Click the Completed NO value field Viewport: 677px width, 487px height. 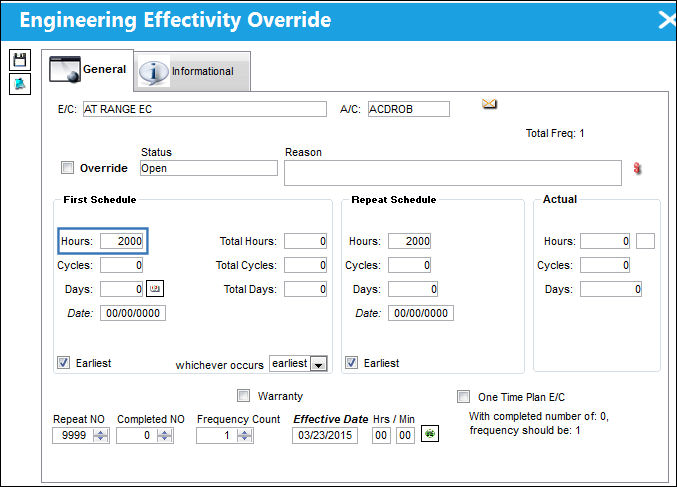point(136,435)
